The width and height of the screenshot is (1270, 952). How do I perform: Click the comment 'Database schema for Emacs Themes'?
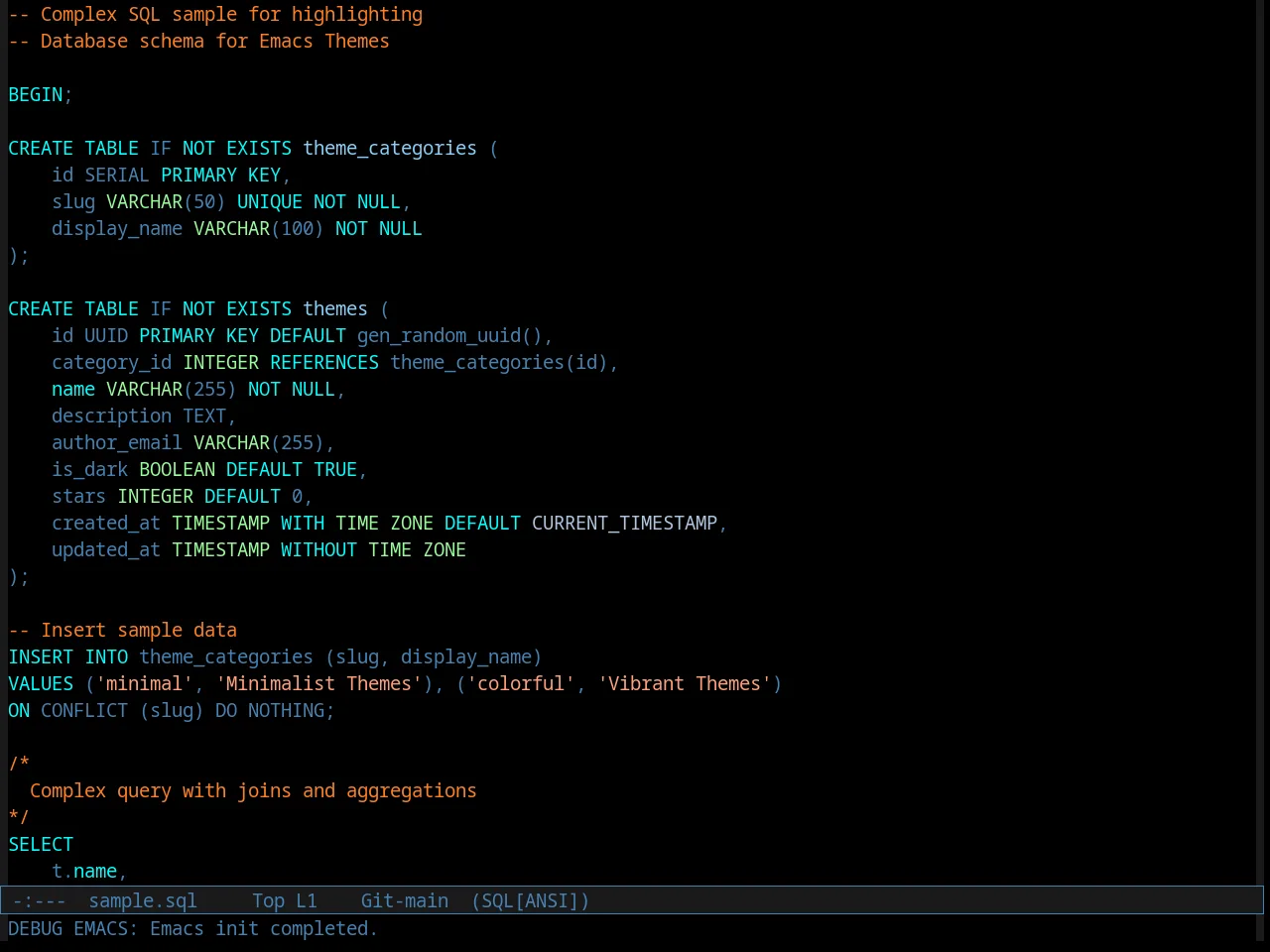click(214, 41)
